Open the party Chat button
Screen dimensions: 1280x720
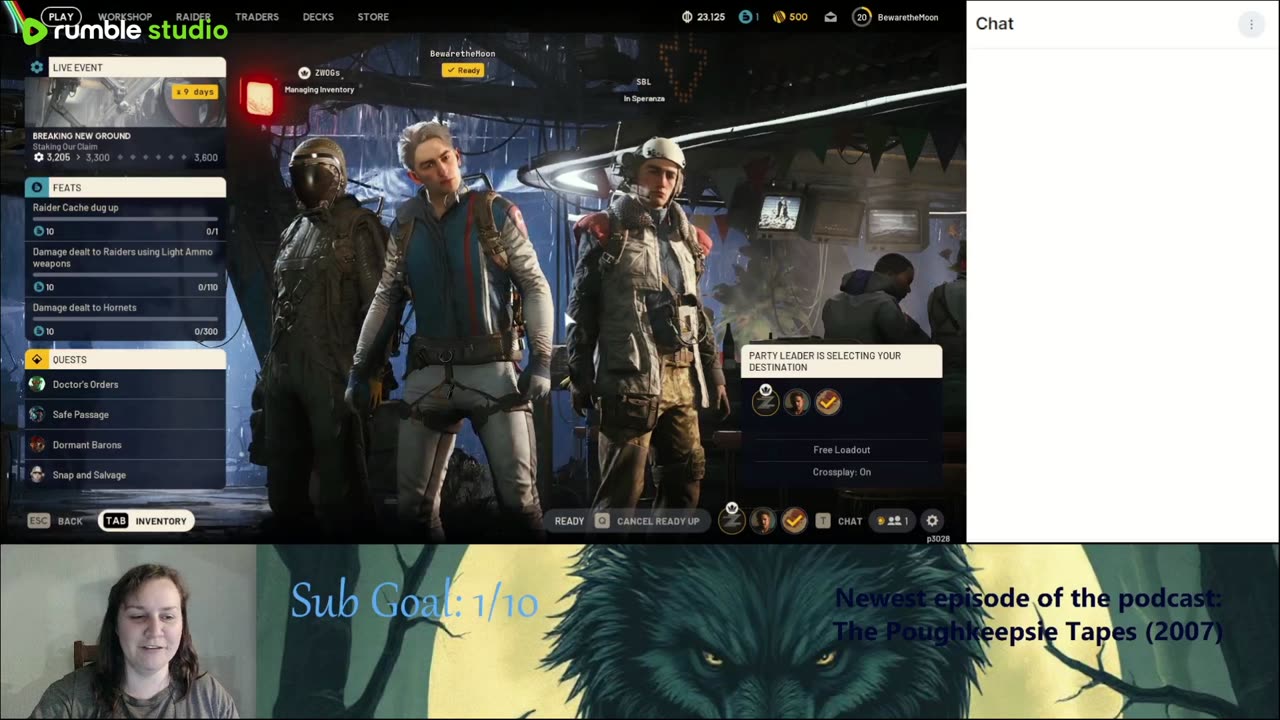coord(839,521)
